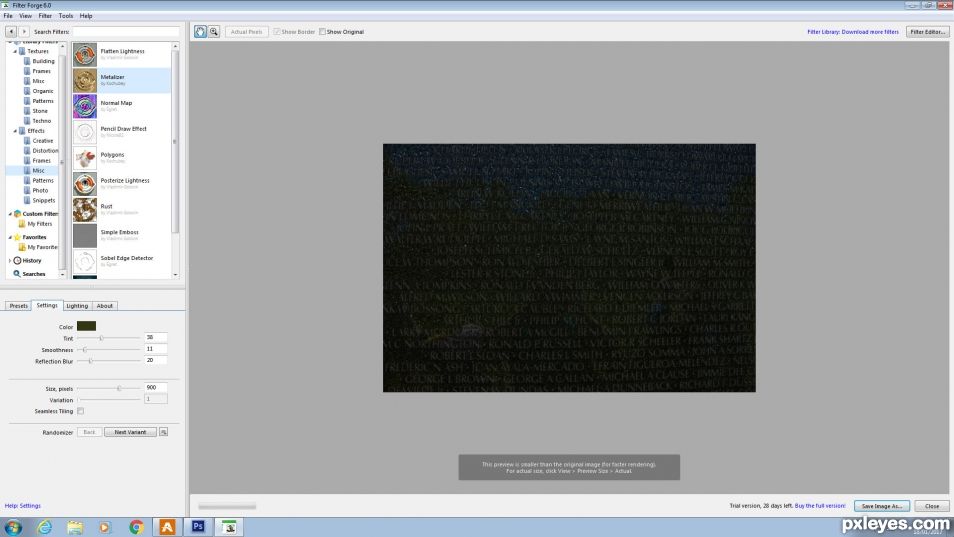
Task: Collapse the Effects tree node
Action: pyautogui.click(x=15, y=131)
